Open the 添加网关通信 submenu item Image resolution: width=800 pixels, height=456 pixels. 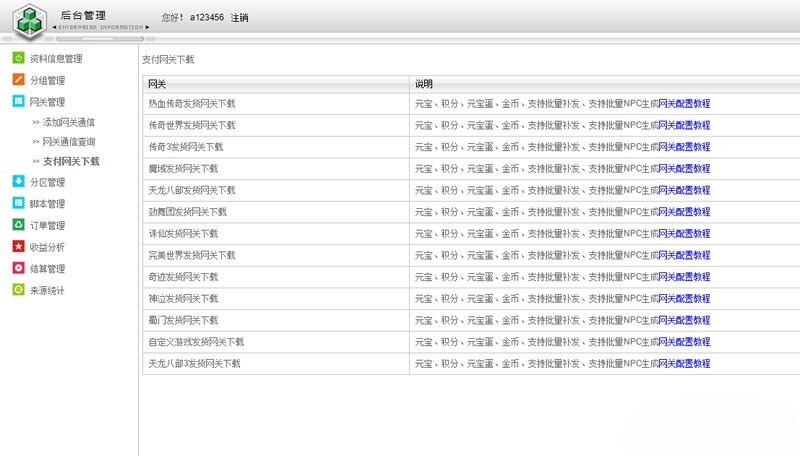tap(68, 122)
